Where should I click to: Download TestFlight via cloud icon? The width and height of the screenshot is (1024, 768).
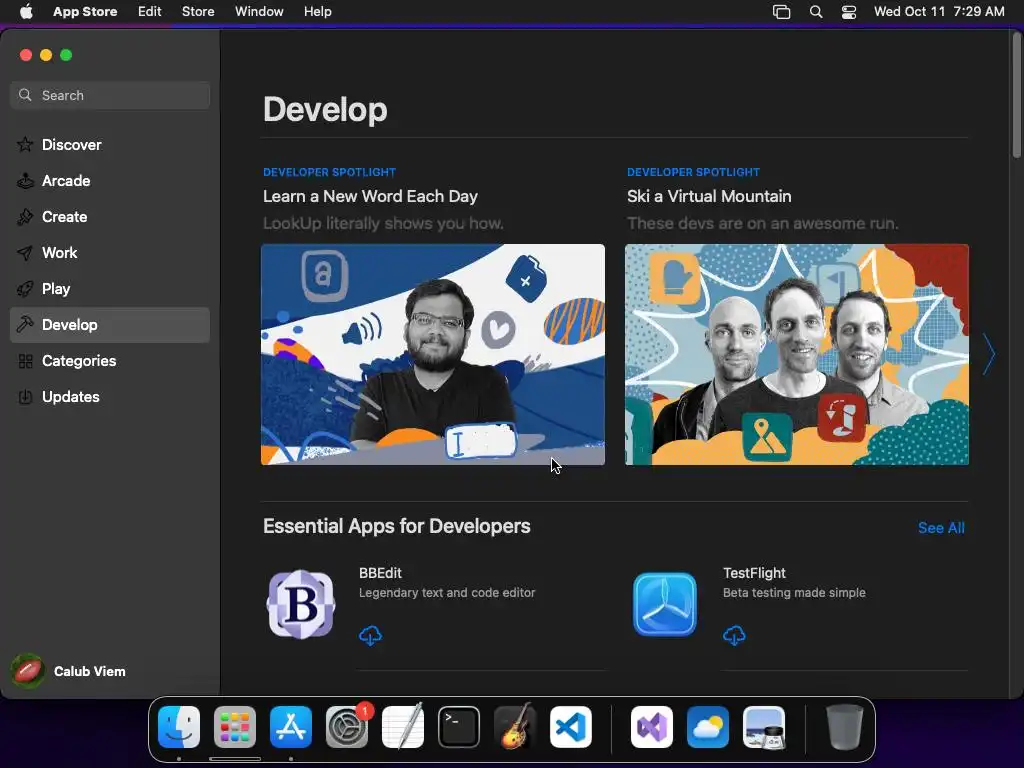coord(734,635)
